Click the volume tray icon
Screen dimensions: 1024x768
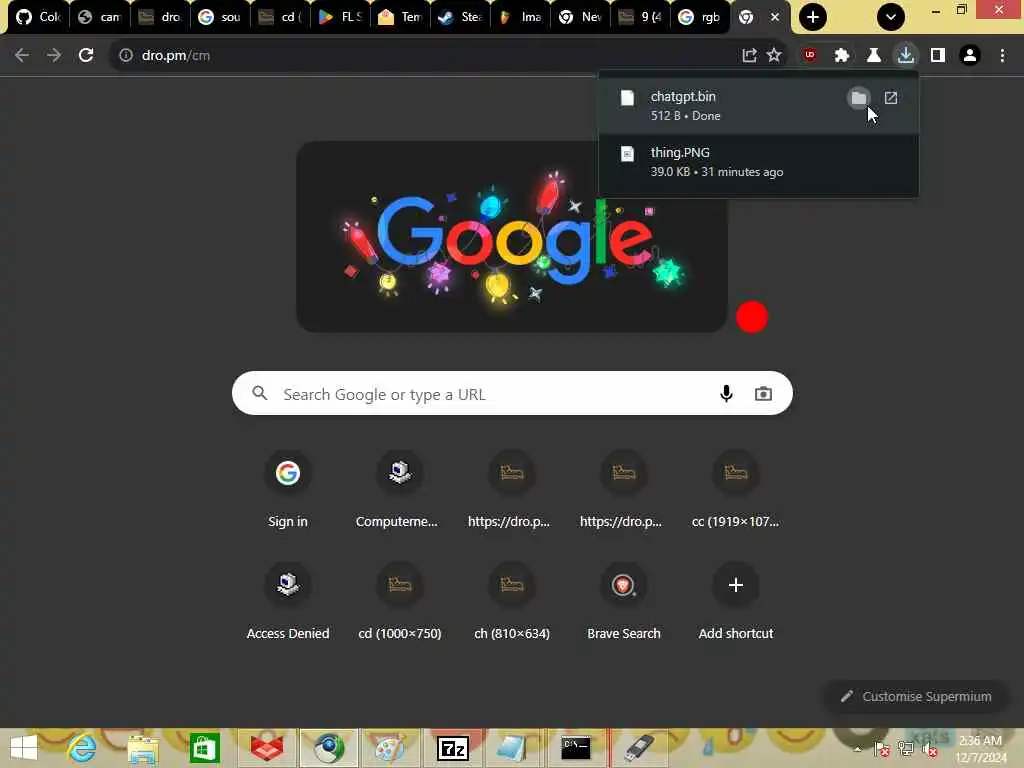tap(929, 749)
